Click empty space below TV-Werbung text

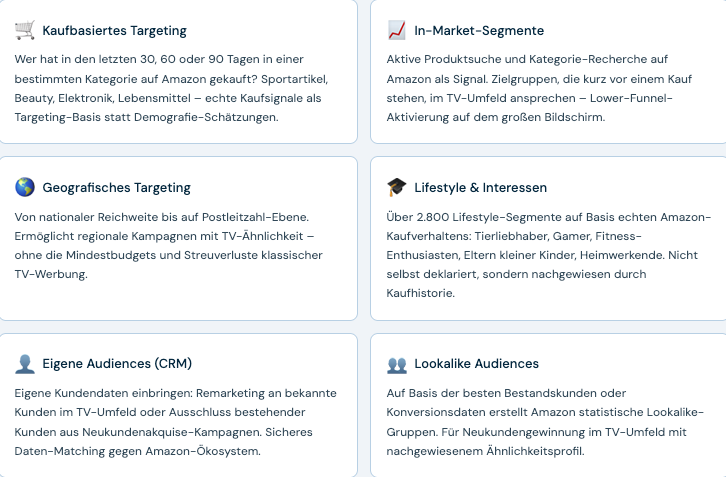[x=179, y=300]
